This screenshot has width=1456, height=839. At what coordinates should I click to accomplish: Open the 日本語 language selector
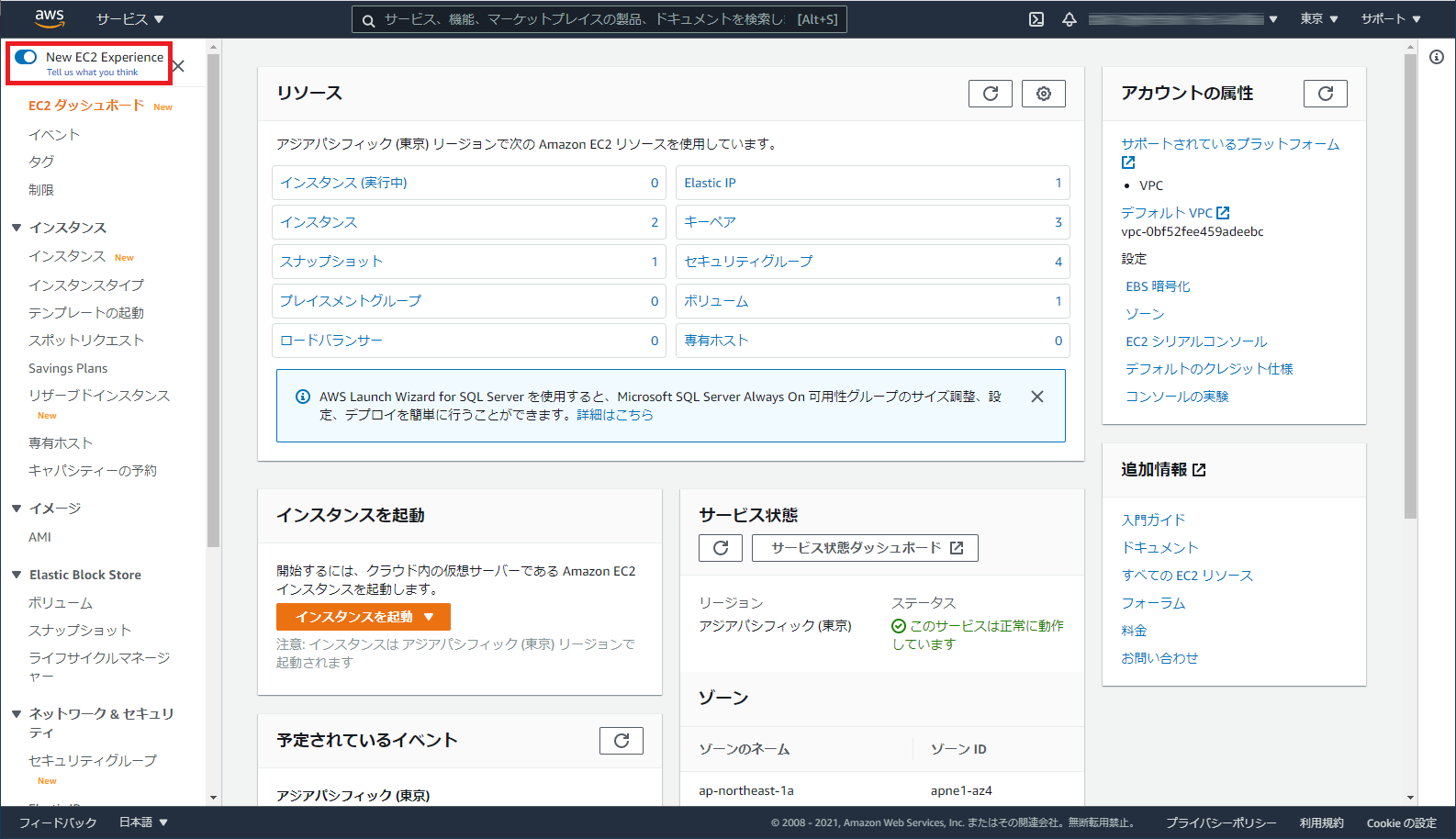[143, 822]
